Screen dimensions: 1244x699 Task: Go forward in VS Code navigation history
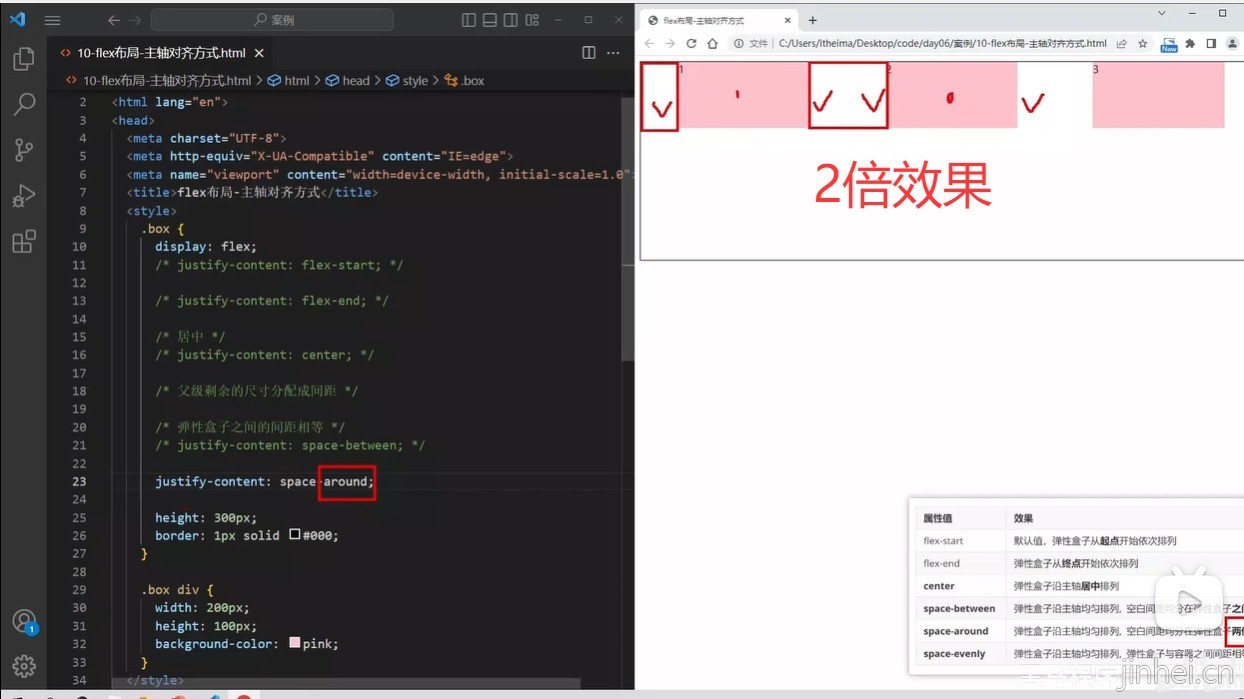tap(136, 20)
